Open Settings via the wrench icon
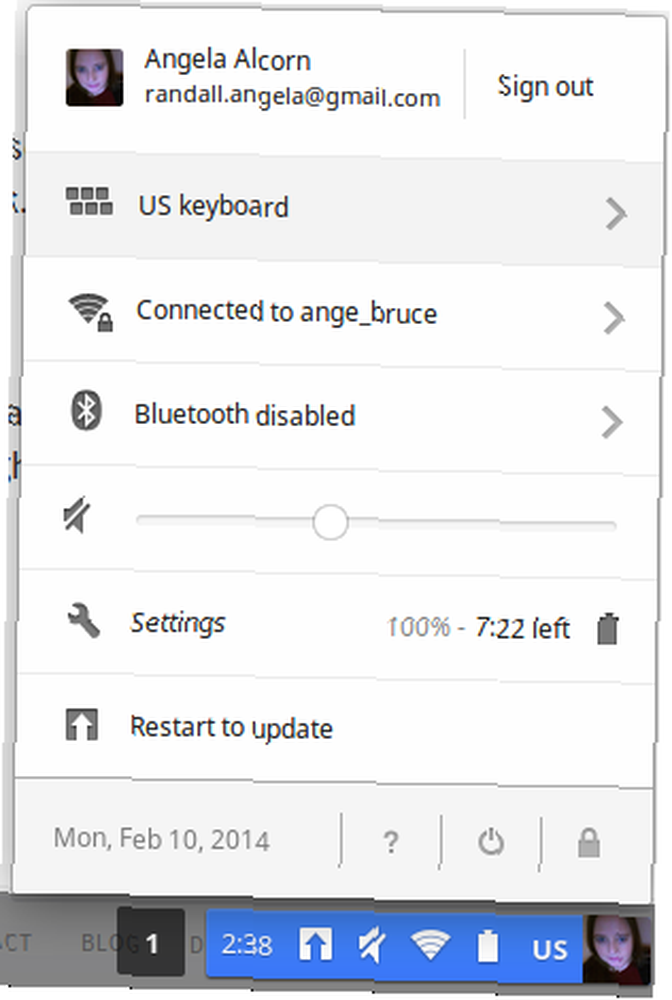The width and height of the screenshot is (672, 1000). pos(84,621)
